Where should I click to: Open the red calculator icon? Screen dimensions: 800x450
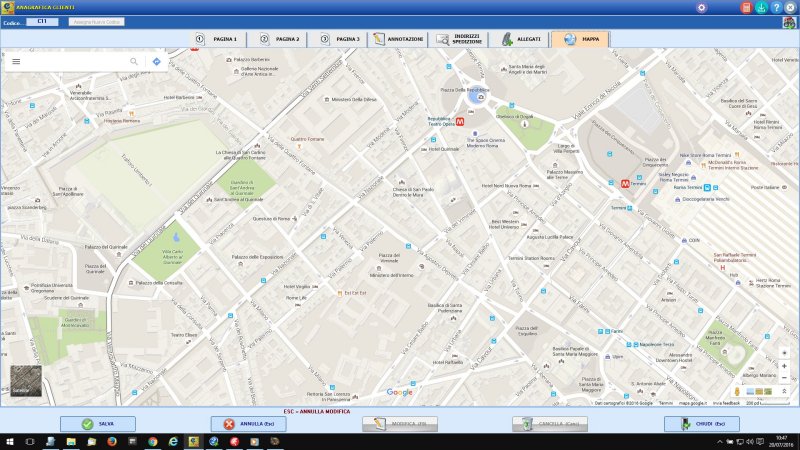[746, 8]
